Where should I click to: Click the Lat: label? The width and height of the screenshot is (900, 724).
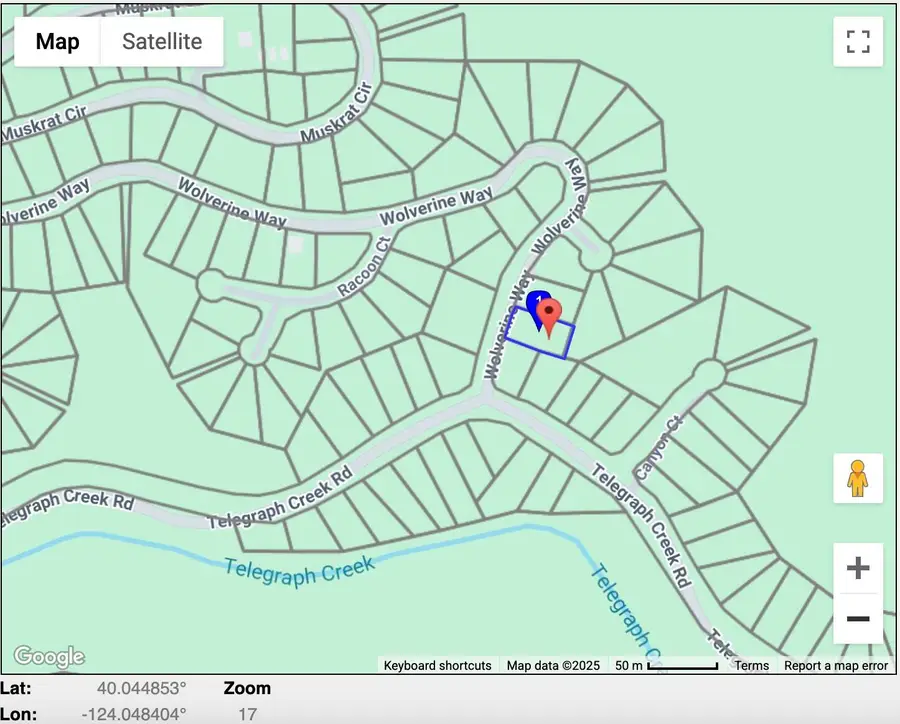point(15,688)
